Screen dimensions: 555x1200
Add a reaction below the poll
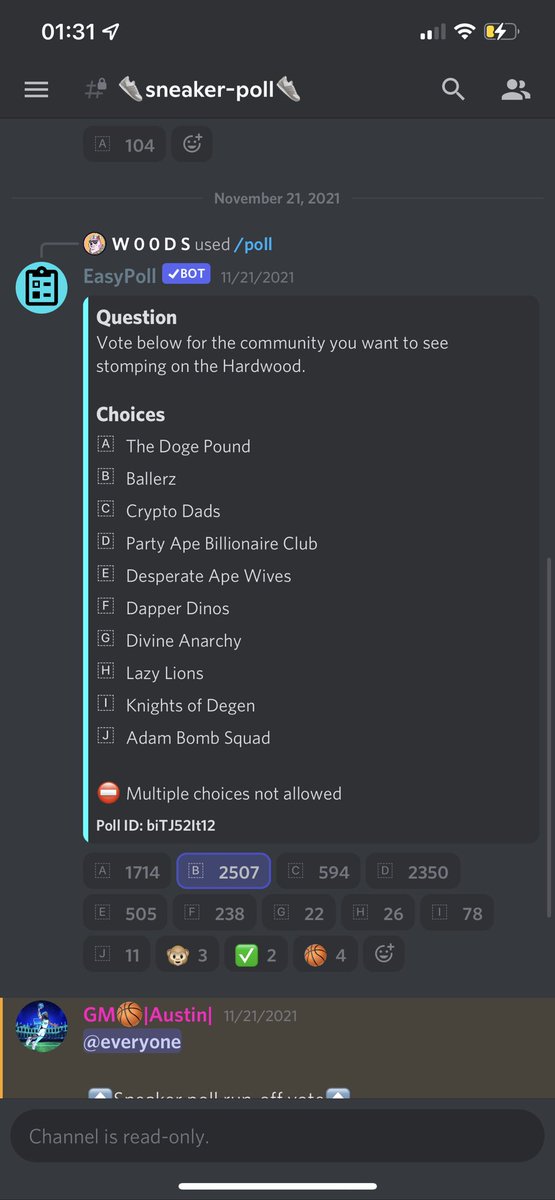[383, 955]
